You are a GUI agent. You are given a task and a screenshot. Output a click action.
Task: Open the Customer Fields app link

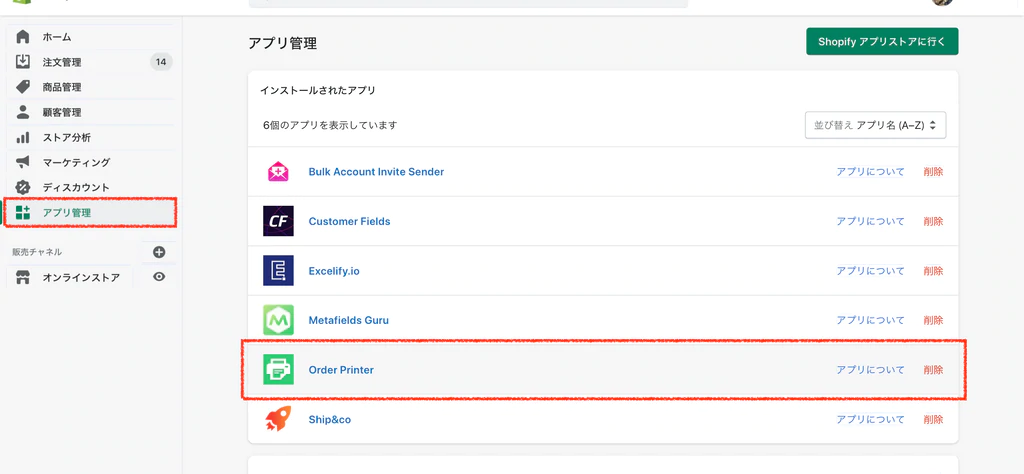point(349,221)
